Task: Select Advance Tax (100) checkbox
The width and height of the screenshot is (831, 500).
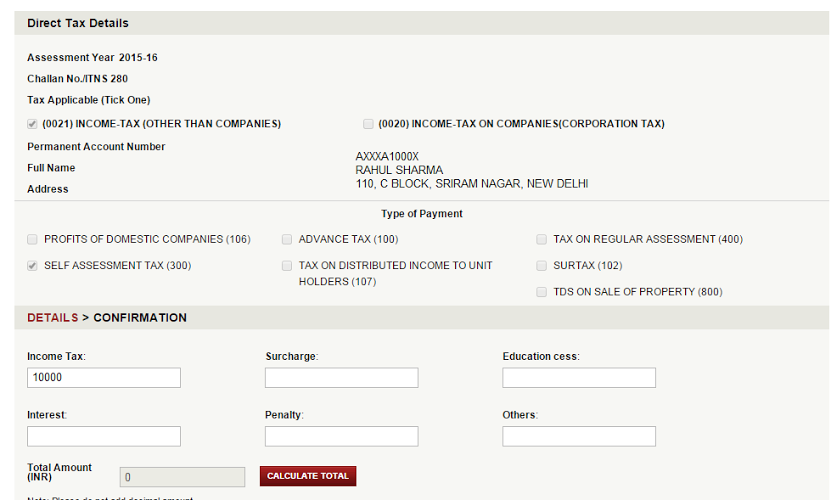Action: coord(287,240)
